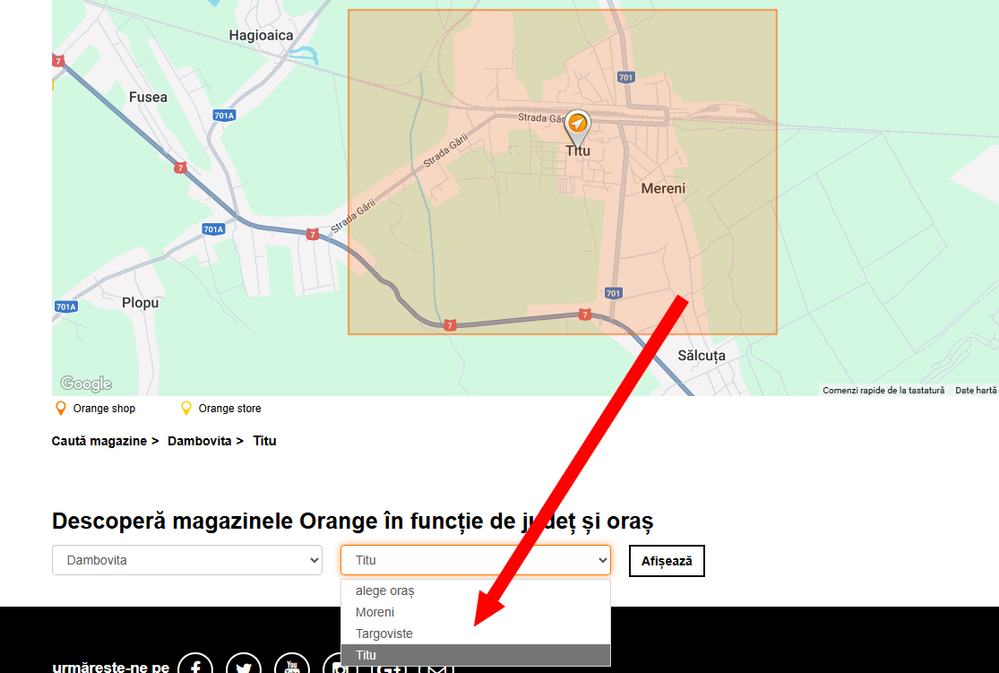Open the Dambovita breadcrumb link

click(199, 441)
